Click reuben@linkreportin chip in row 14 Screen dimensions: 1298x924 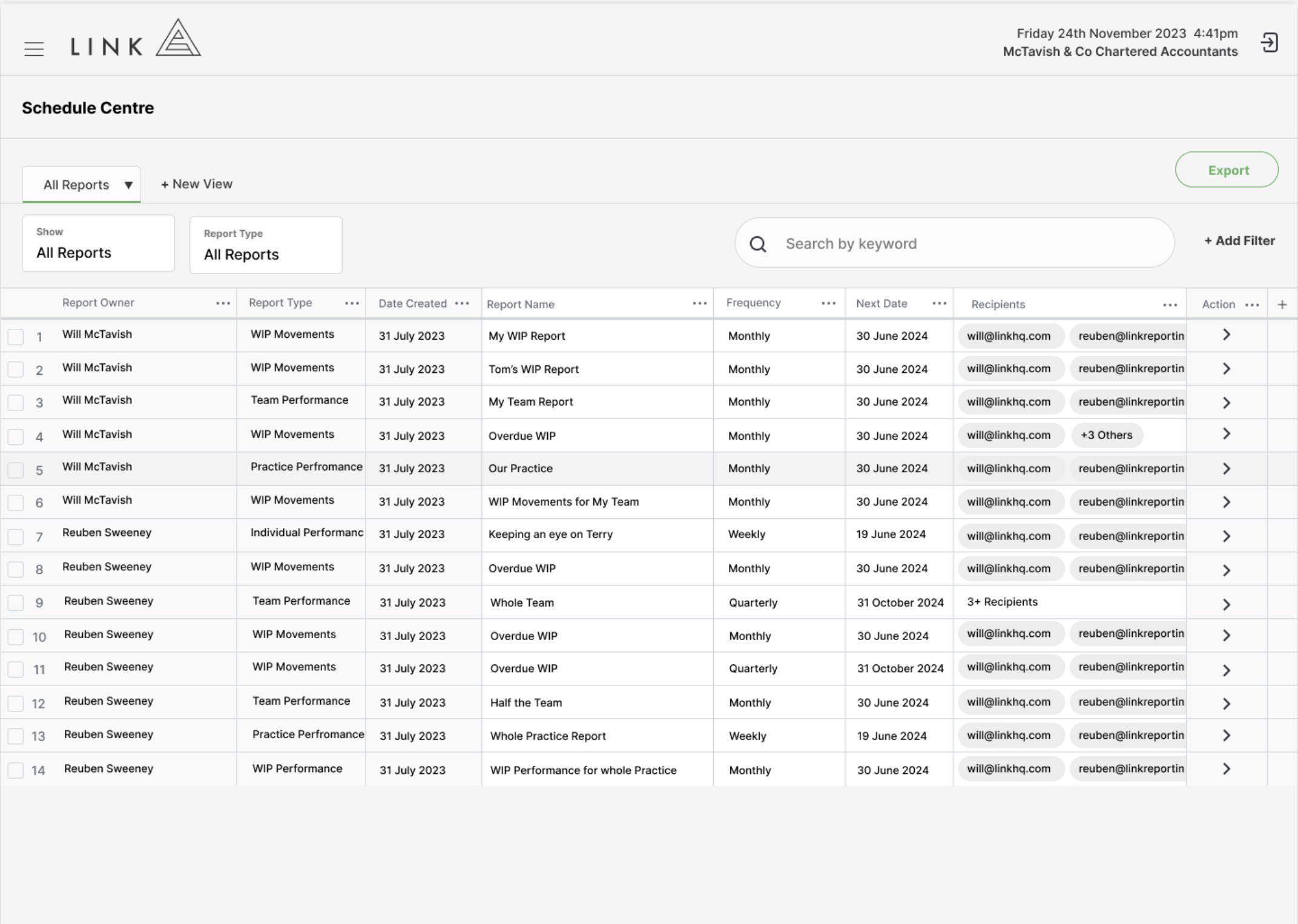pos(1128,768)
